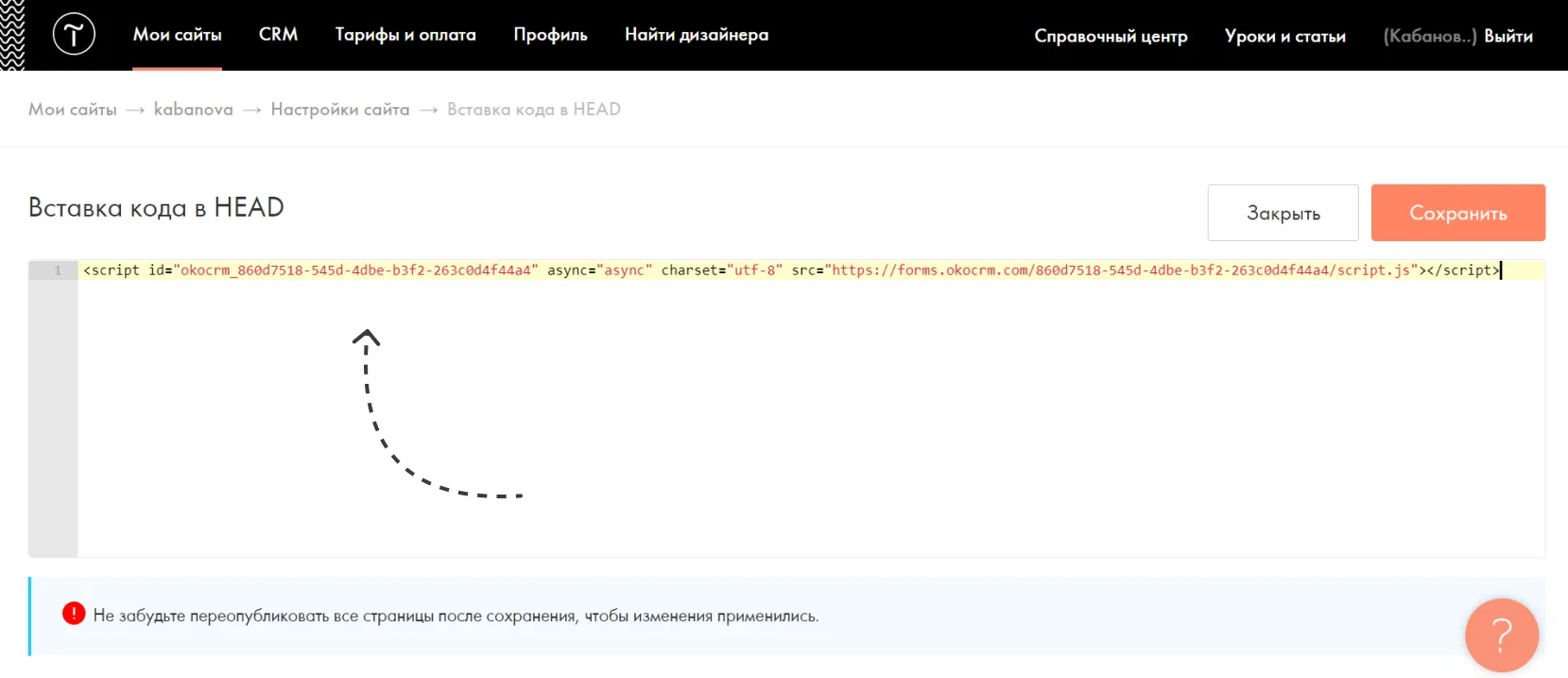Image resolution: width=1568 pixels, height=678 pixels.
Task: Click the Вставка кода в HEAD breadcrumb text
Action: pyautogui.click(x=534, y=109)
